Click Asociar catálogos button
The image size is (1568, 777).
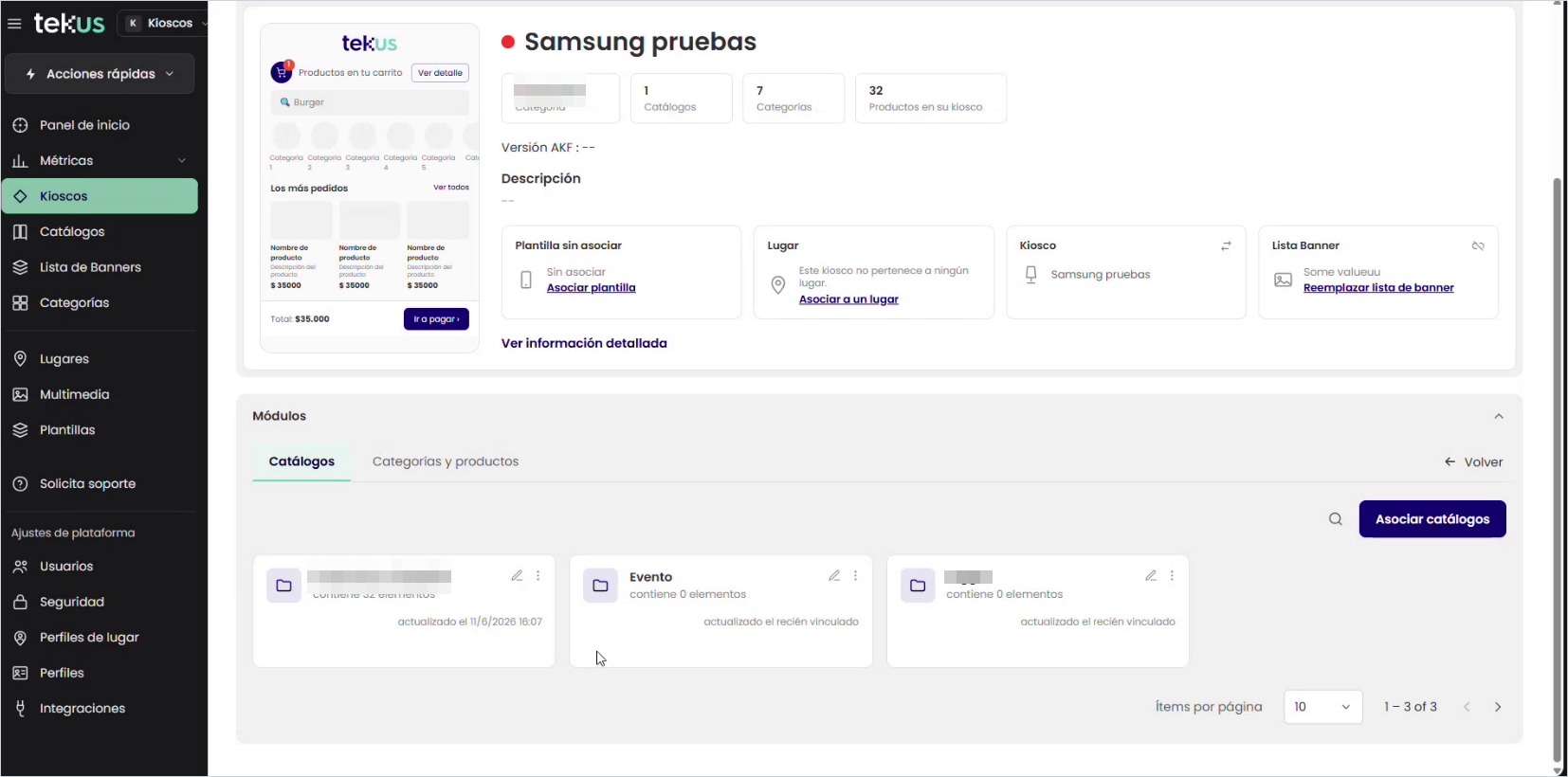pos(1432,519)
